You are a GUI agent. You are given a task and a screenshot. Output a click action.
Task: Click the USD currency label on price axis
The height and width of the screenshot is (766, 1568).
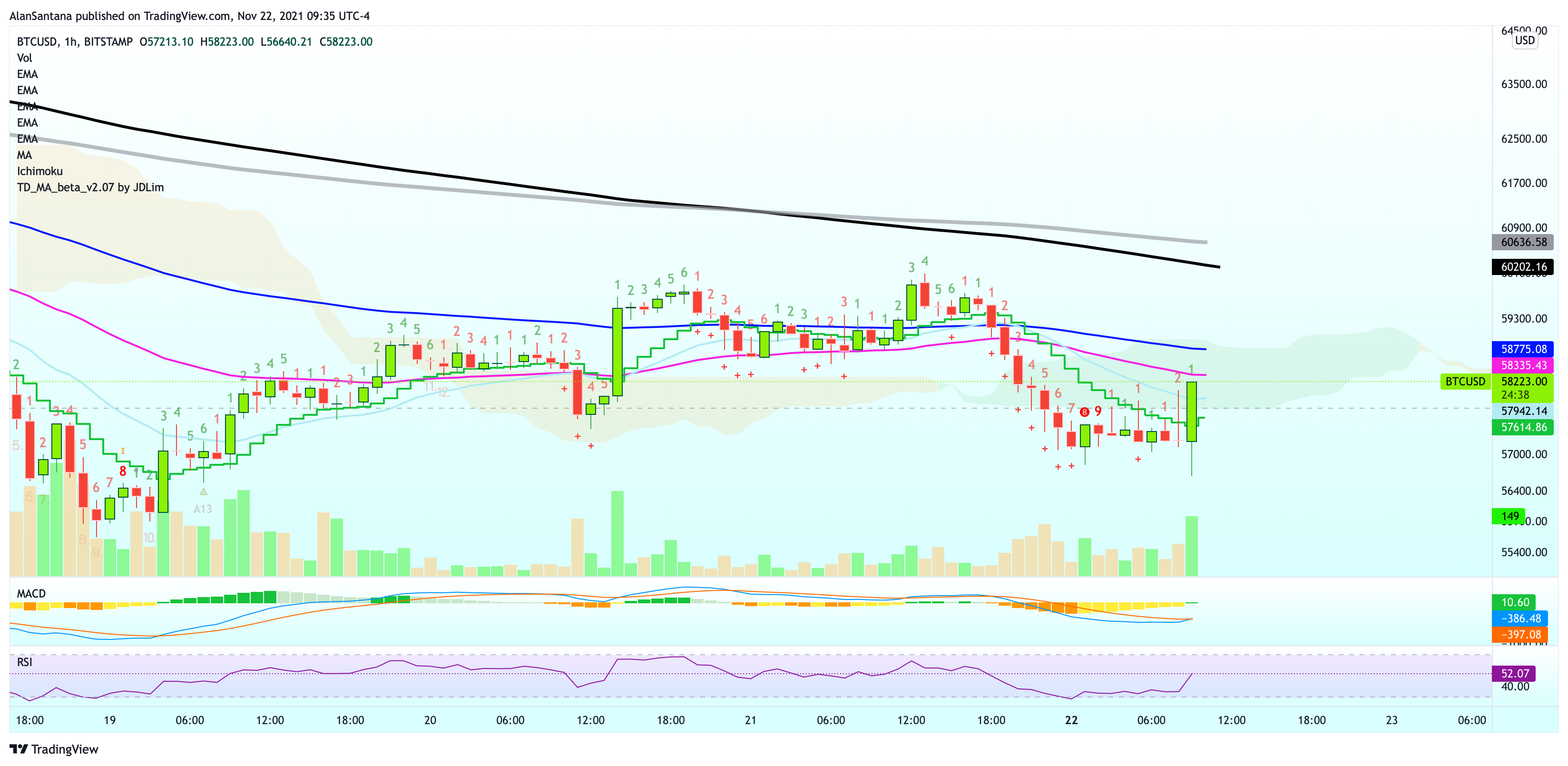click(1525, 40)
